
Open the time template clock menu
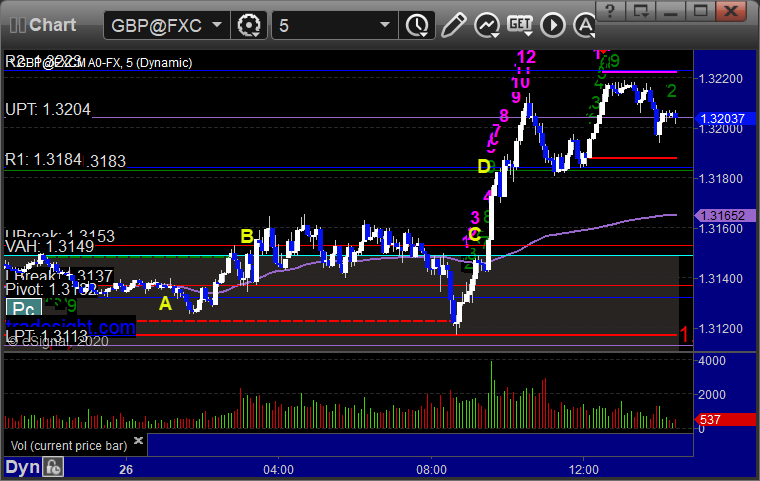pyautogui.click(x=417, y=25)
